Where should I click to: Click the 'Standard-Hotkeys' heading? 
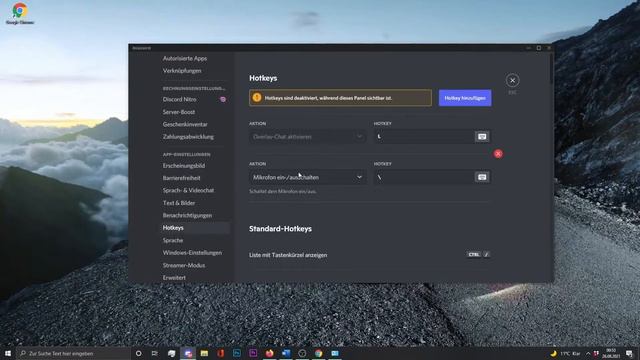click(x=280, y=229)
